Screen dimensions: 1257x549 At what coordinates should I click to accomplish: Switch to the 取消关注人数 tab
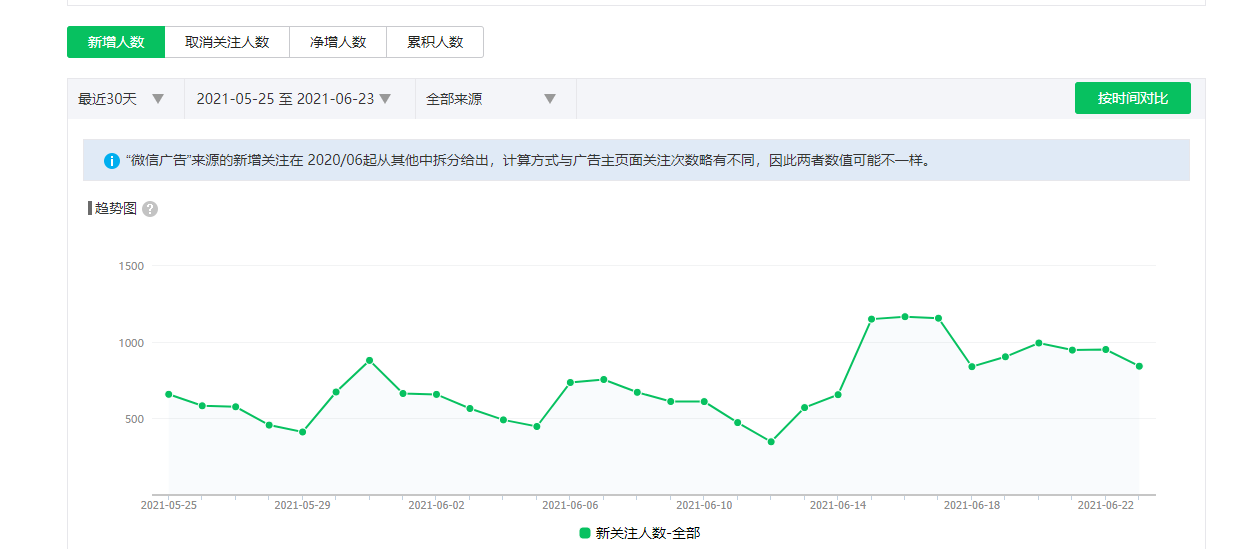(227, 42)
